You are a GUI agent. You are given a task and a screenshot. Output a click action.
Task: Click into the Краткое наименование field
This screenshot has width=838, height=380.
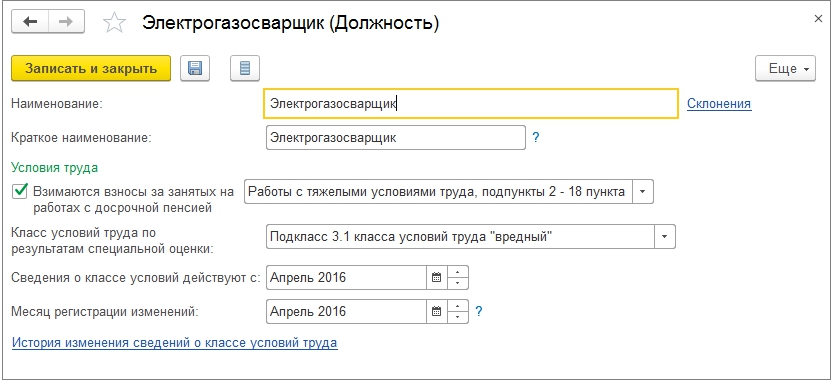tap(395, 137)
